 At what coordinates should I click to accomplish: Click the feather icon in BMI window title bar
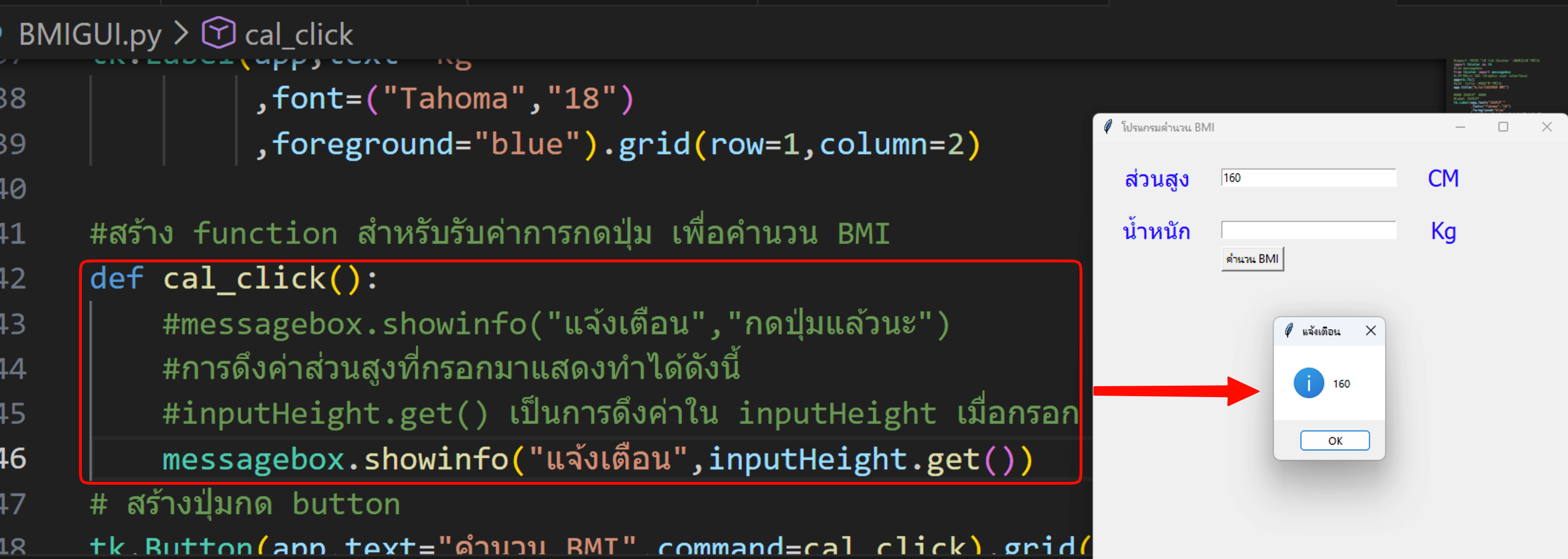[x=1108, y=127]
